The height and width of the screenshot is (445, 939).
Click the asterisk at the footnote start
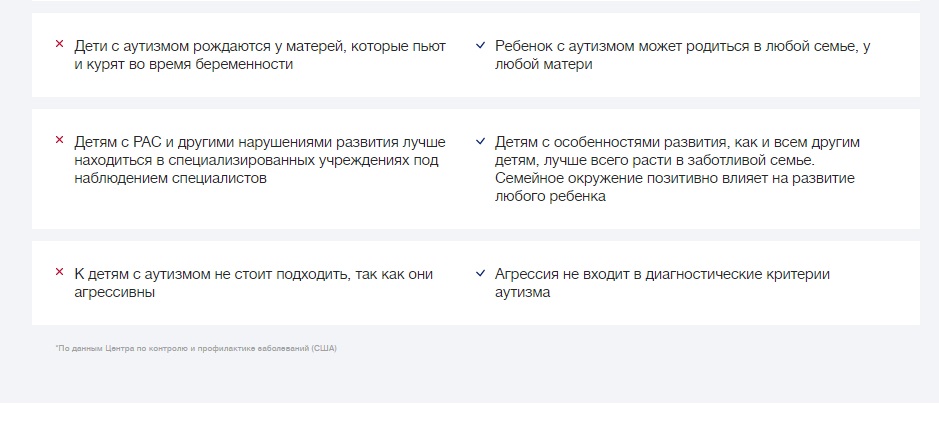(57, 347)
